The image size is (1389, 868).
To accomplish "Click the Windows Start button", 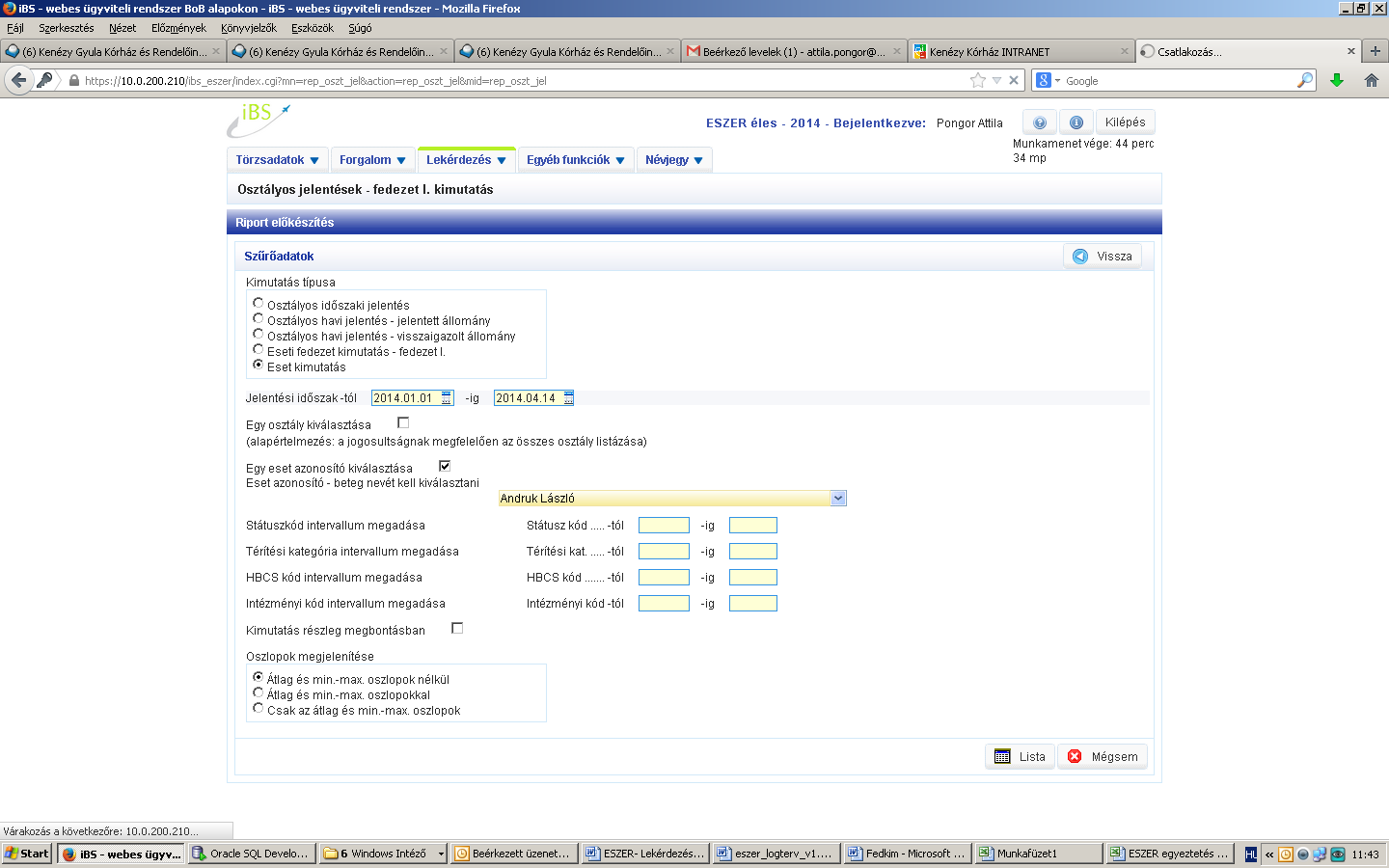I will (26, 854).
